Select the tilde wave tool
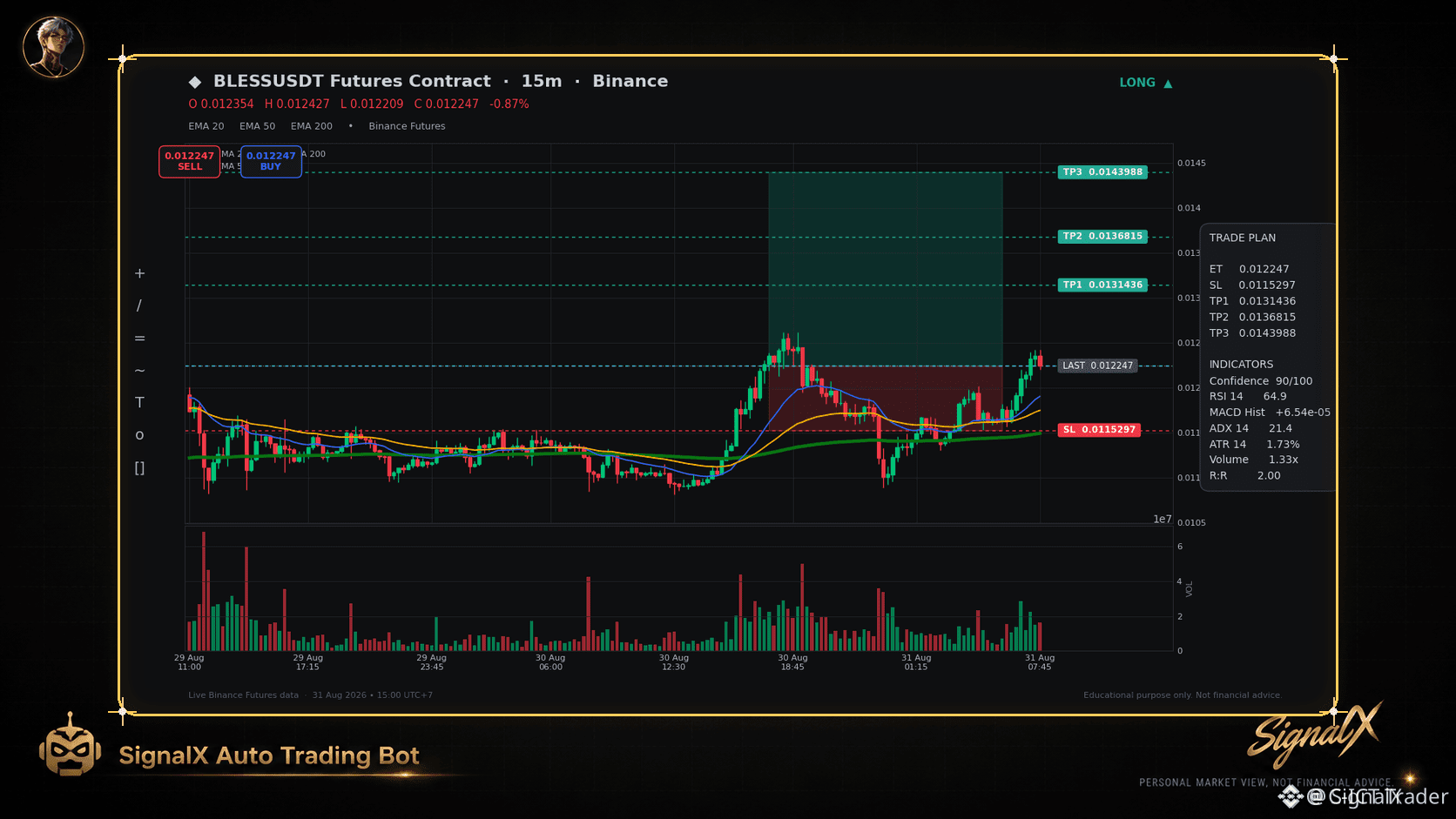1456x819 pixels. click(x=139, y=371)
